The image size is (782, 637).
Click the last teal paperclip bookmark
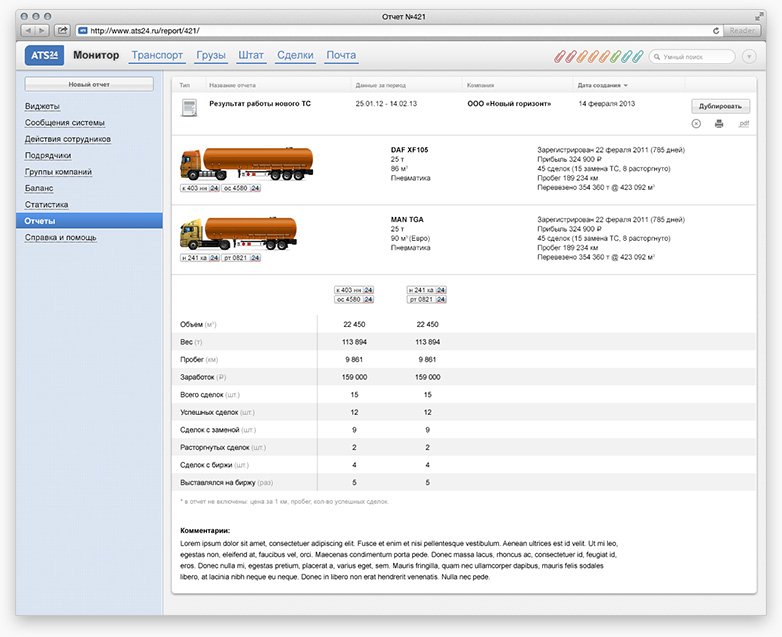[638, 56]
